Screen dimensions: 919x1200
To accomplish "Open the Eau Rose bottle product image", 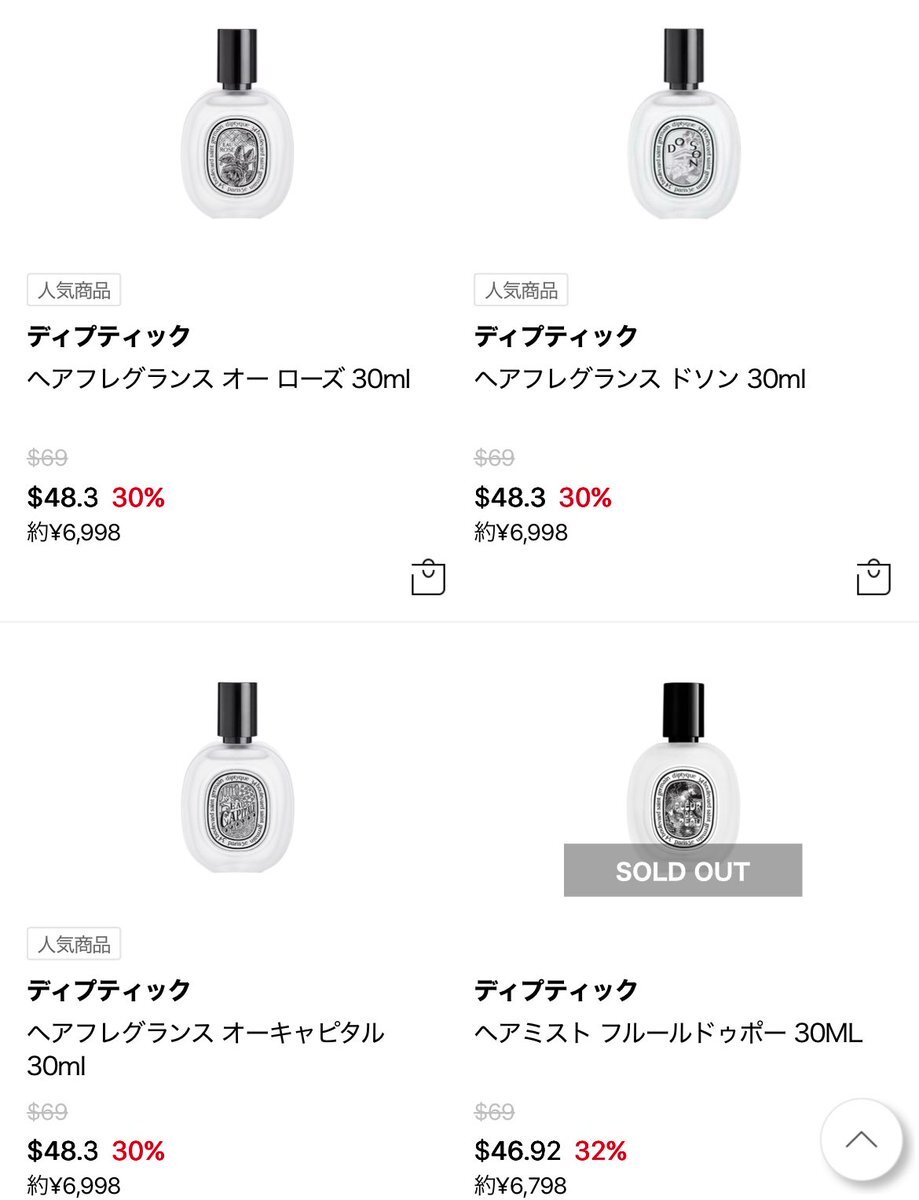I will [237, 125].
